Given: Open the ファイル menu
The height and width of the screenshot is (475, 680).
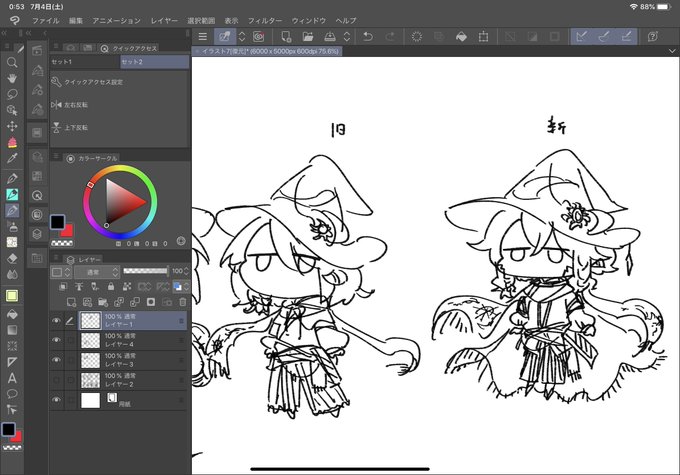Looking at the screenshot, I should point(46,20).
